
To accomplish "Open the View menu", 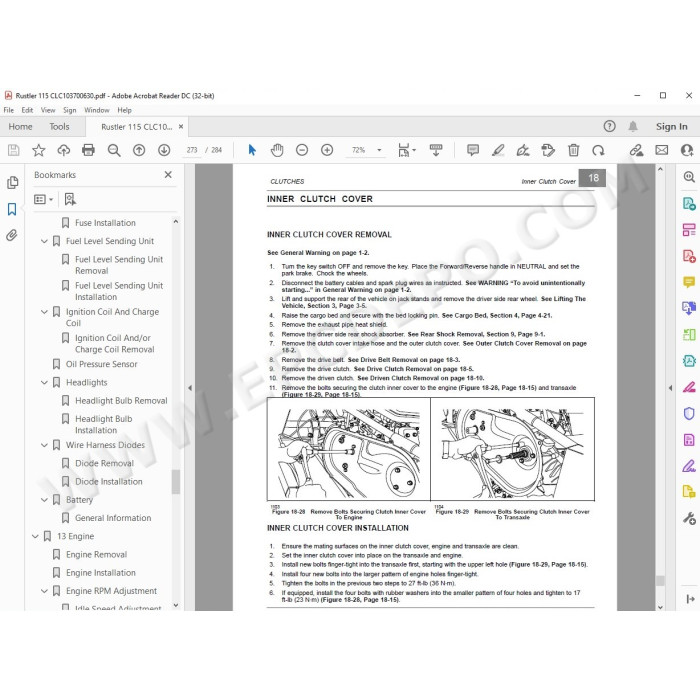I will pyautogui.click(x=48, y=110).
